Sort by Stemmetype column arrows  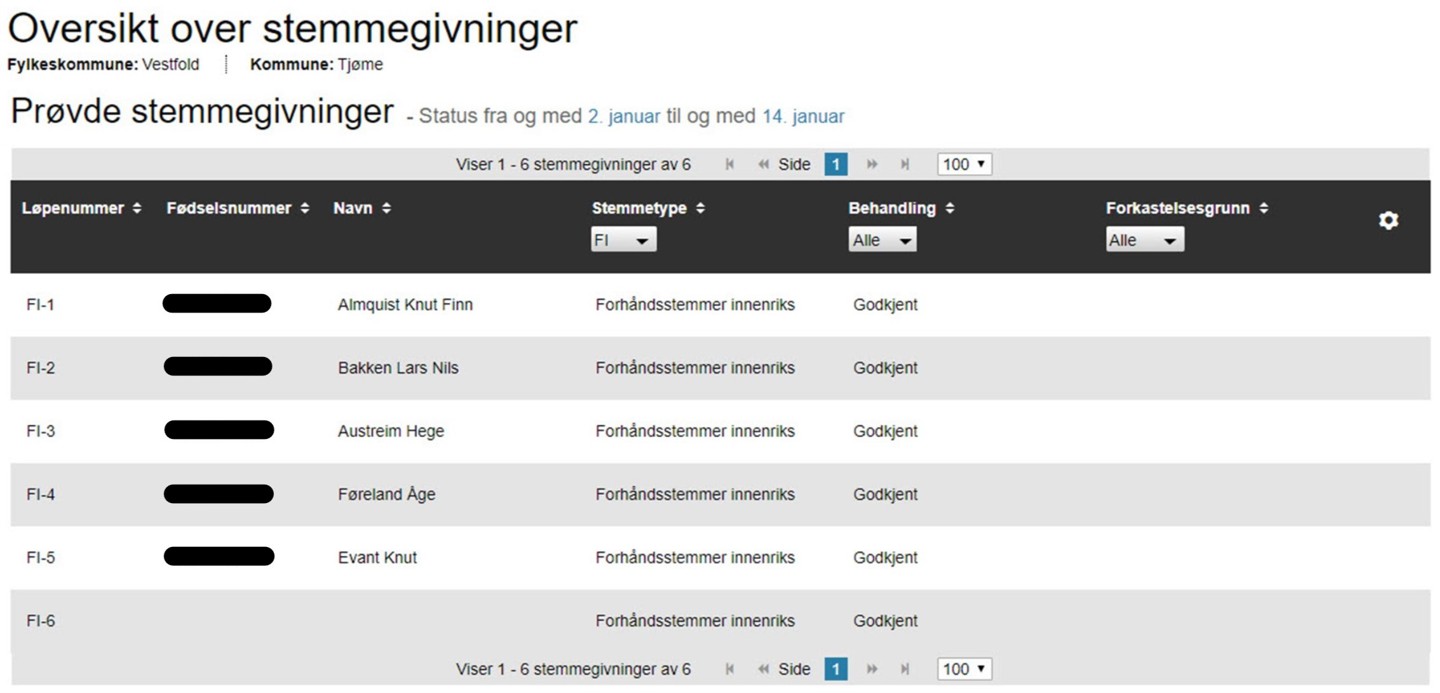point(701,209)
